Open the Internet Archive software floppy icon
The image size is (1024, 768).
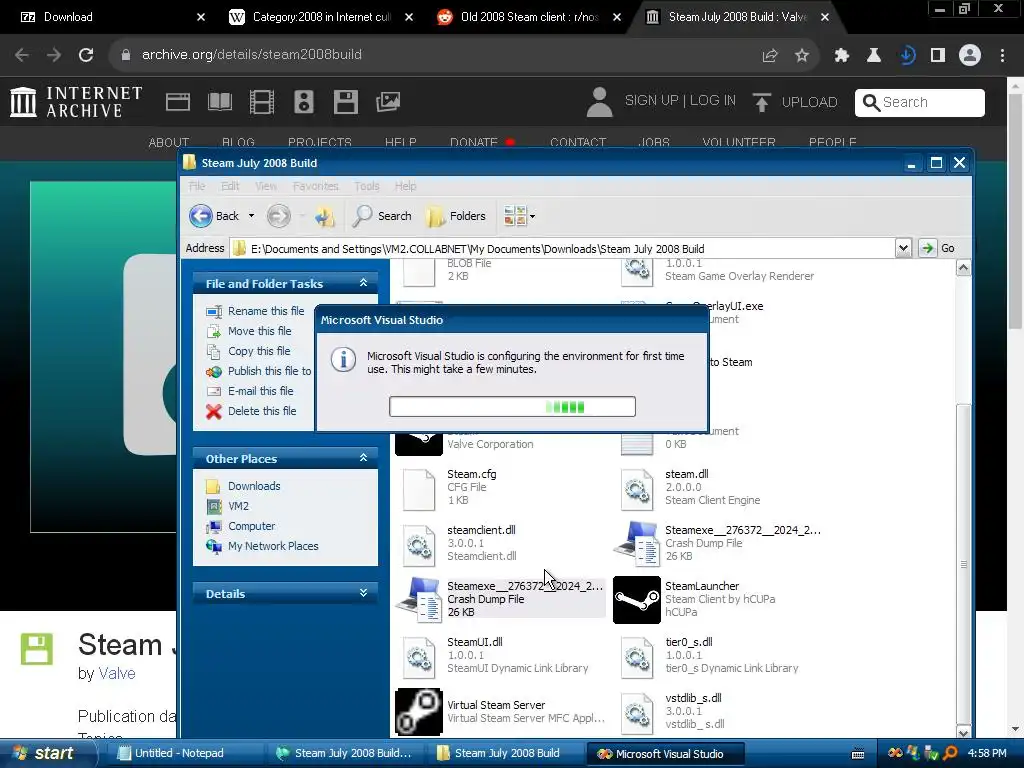pos(345,102)
